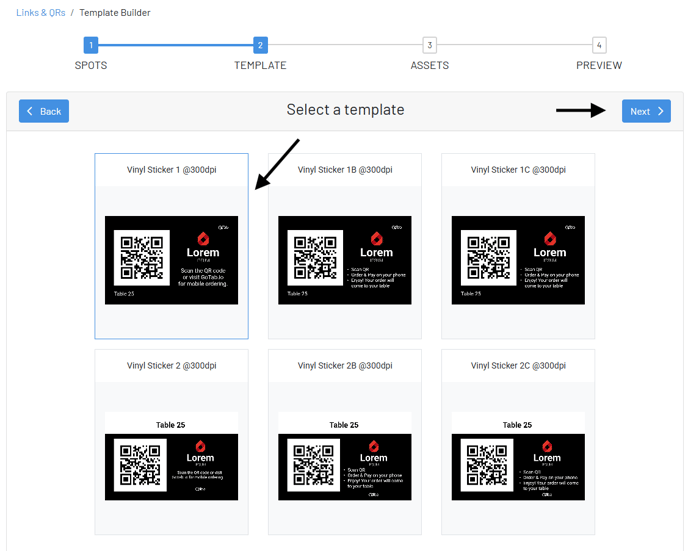688x551 pixels.
Task: Select step 2 Template indicator
Action: coord(260,45)
